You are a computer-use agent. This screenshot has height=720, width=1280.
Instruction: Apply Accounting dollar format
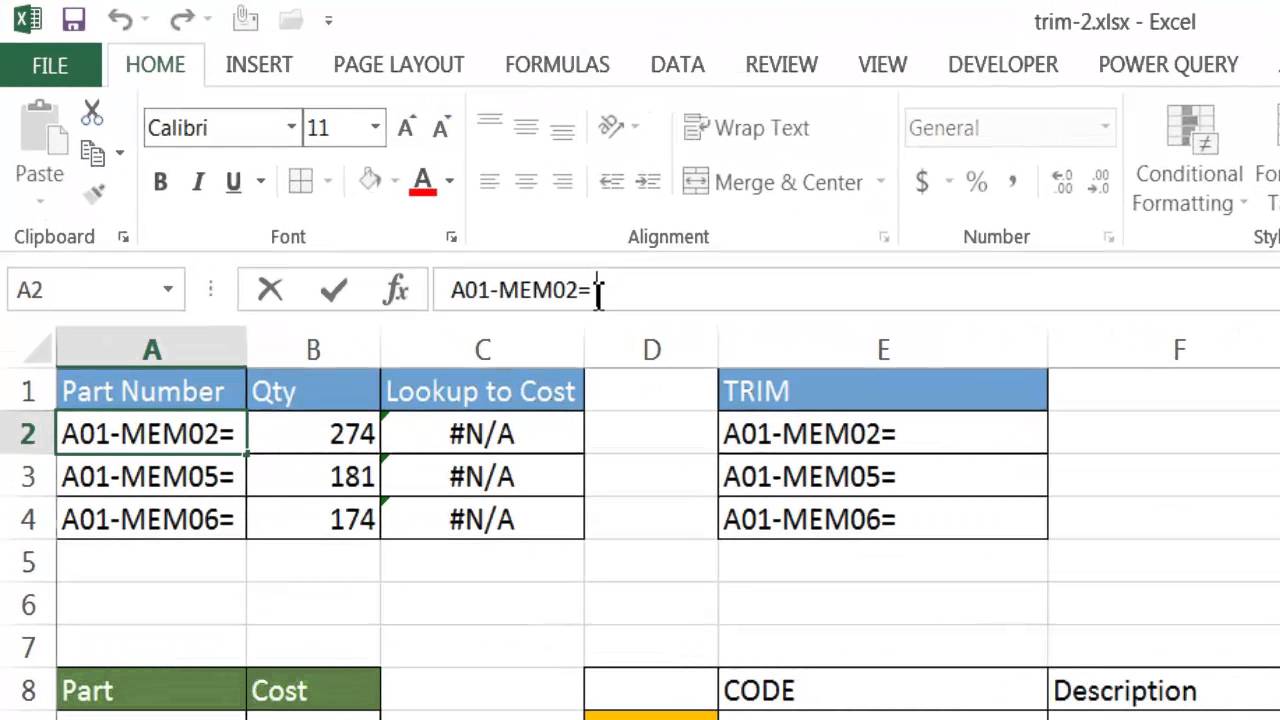922,182
